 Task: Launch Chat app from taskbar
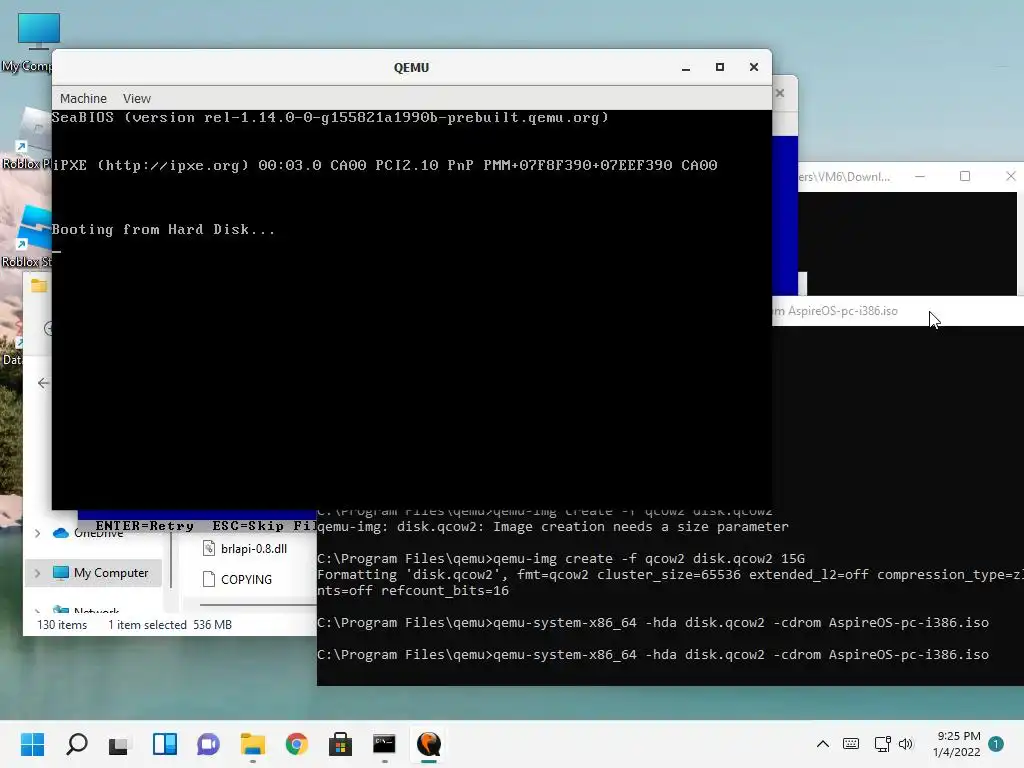pos(208,744)
